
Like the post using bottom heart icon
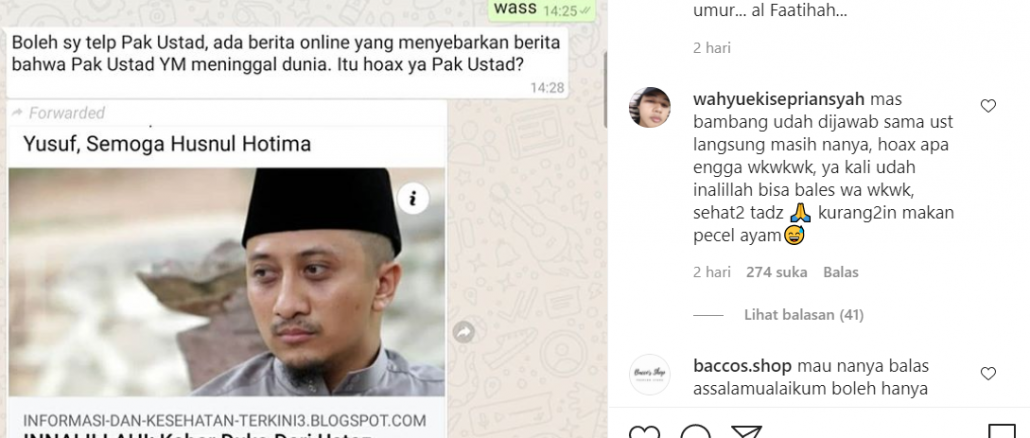(x=644, y=432)
